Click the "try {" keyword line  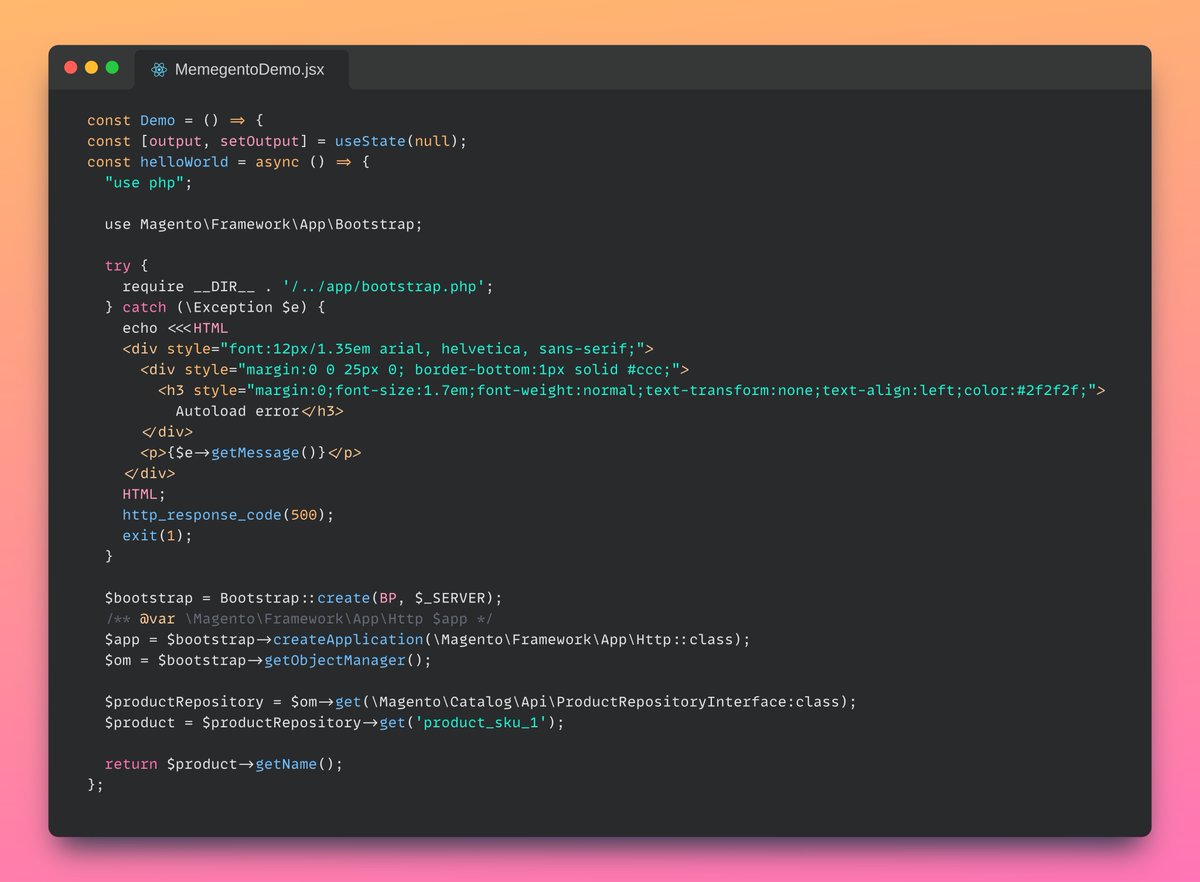[126, 266]
